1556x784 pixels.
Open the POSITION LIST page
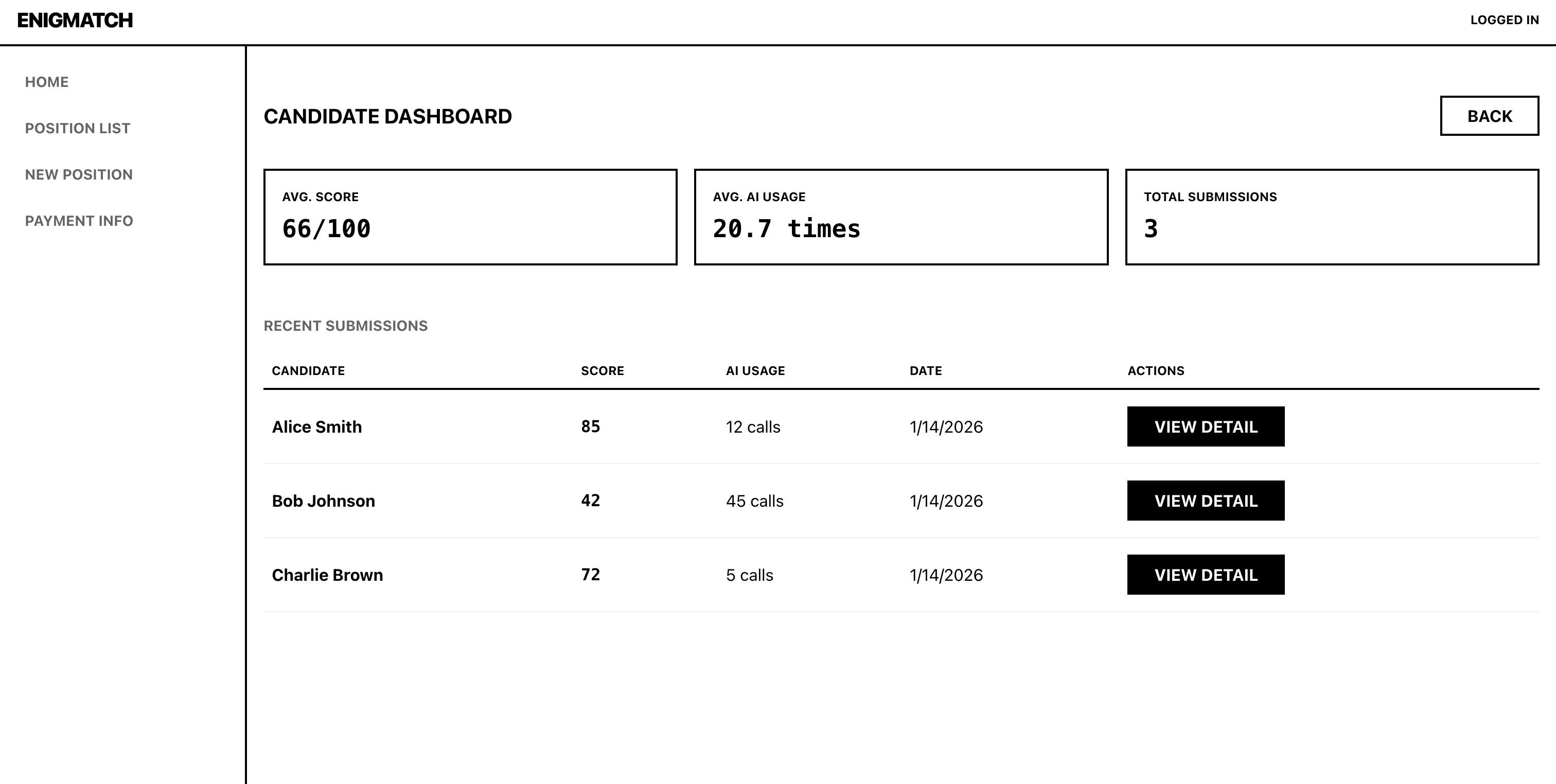77,128
